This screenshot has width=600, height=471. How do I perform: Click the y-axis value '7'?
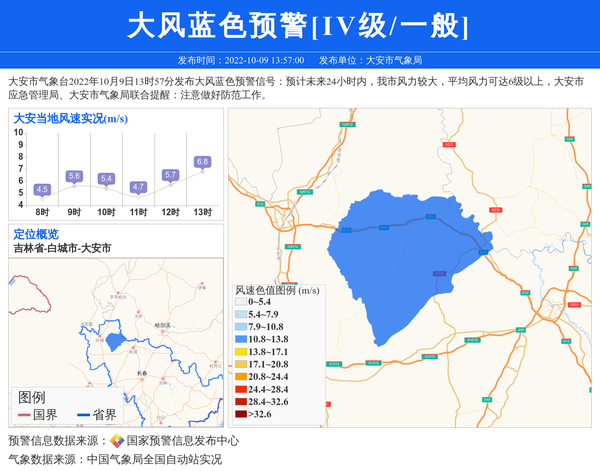coord(21,169)
